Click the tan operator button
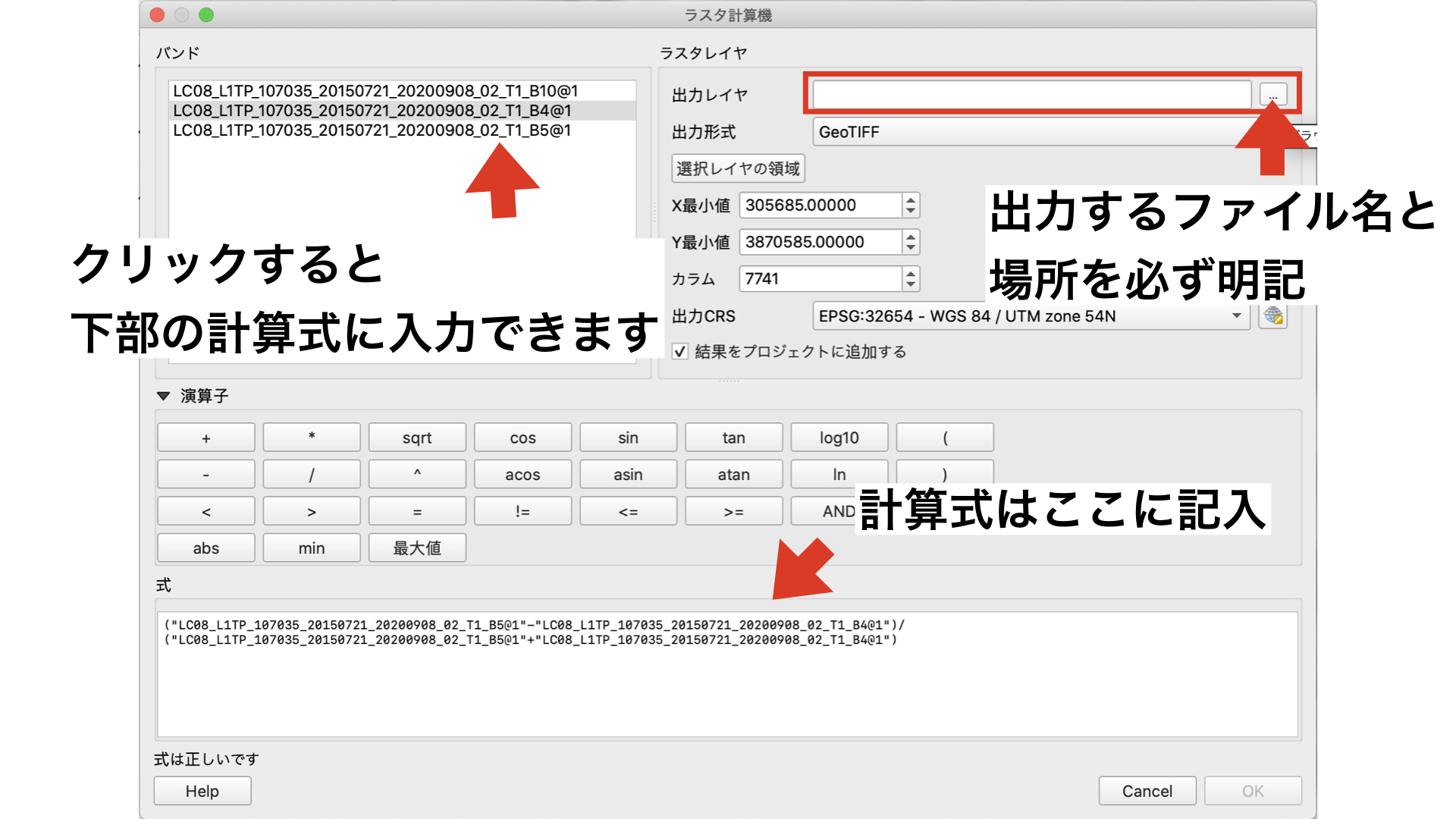The height and width of the screenshot is (819, 1456). [733, 438]
